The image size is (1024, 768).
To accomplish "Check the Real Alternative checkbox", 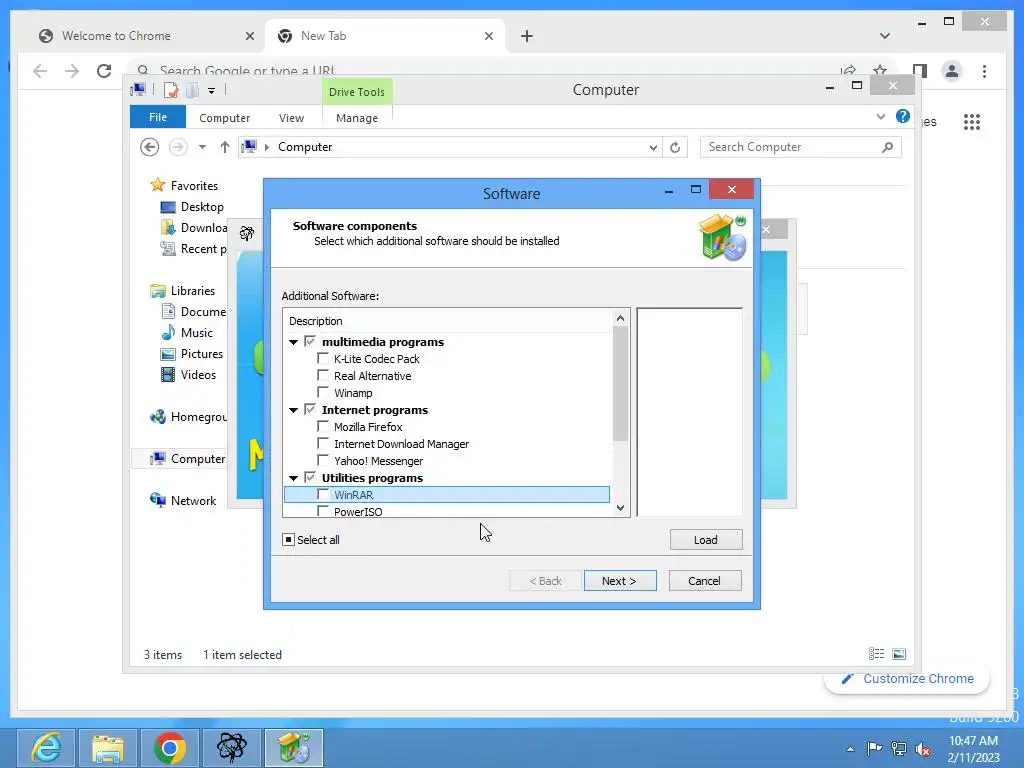I will pos(323,376).
